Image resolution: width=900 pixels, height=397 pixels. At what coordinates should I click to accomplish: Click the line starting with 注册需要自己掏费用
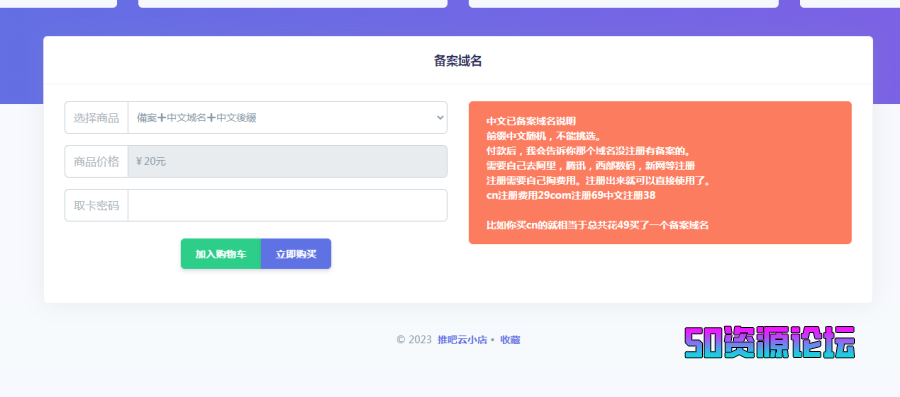[x=600, y=181]
